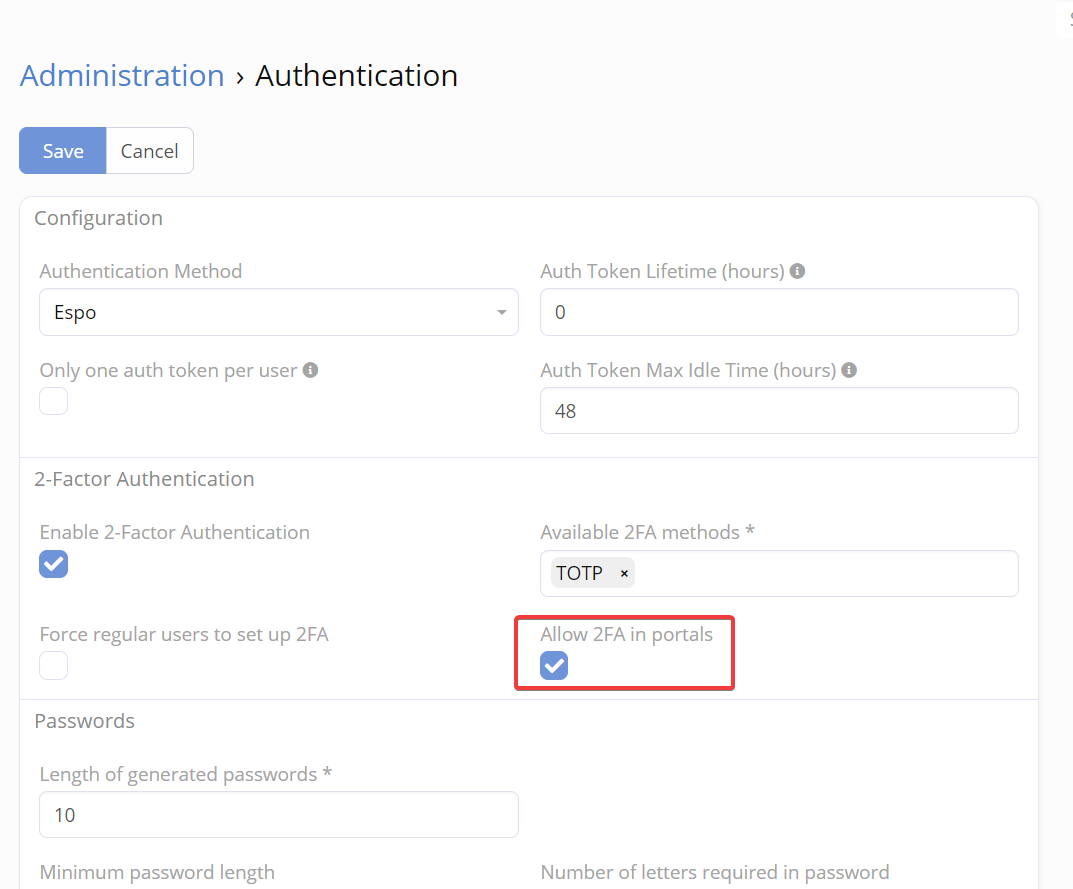Viewport: 1073px width, 889px height.
Task: Focus the Auth Token Lifetime hours field
Action: pos(779,313)
